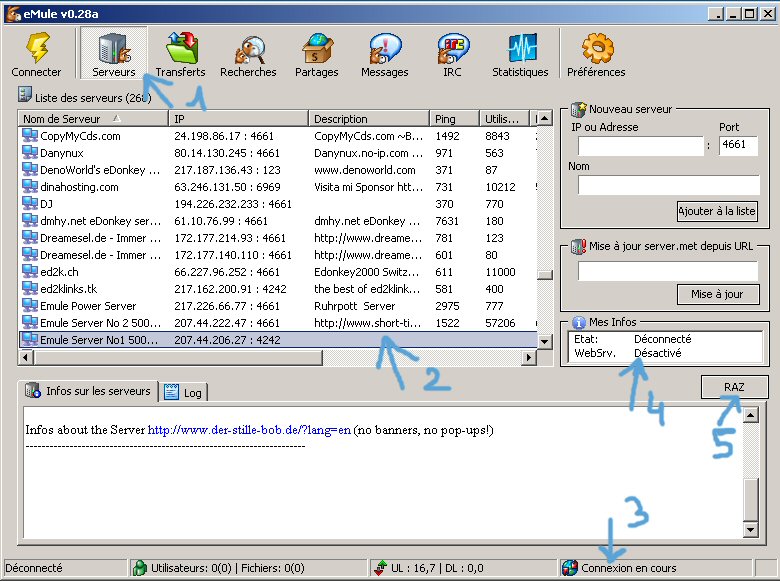Click the Mise à jour server.met icon
The image size is (780, 581).
point(578,246)
